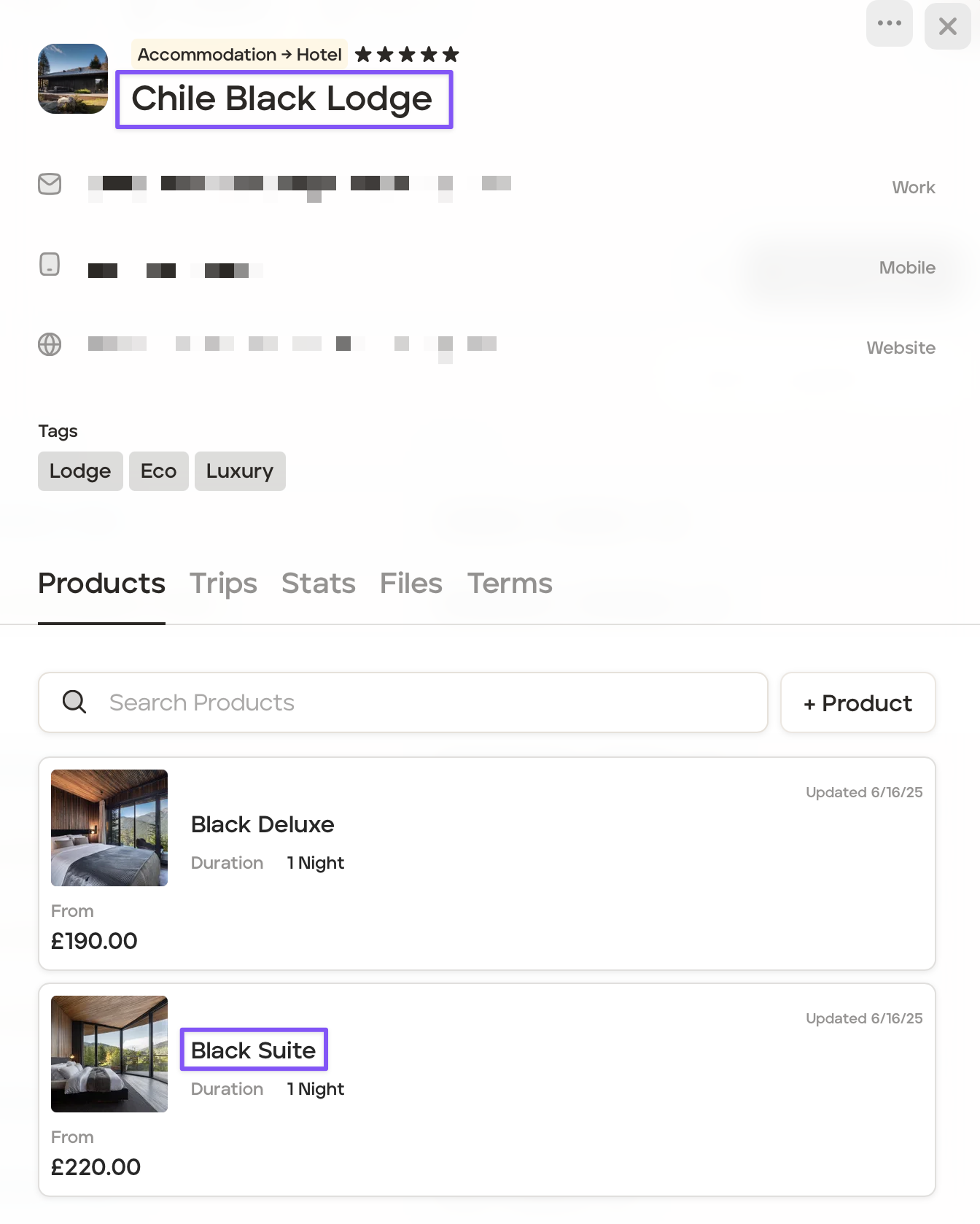Focus the Search Products field

[x=430, y=702]
